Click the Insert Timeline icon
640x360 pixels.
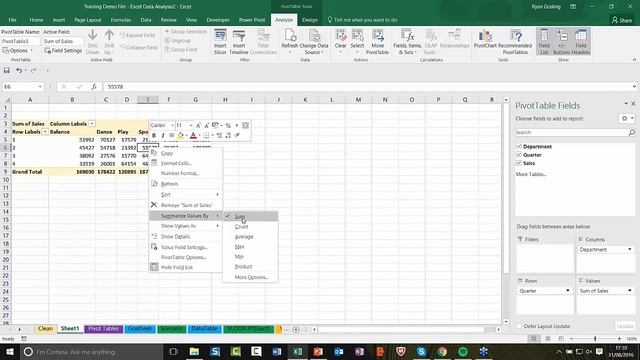click(239, 42)
